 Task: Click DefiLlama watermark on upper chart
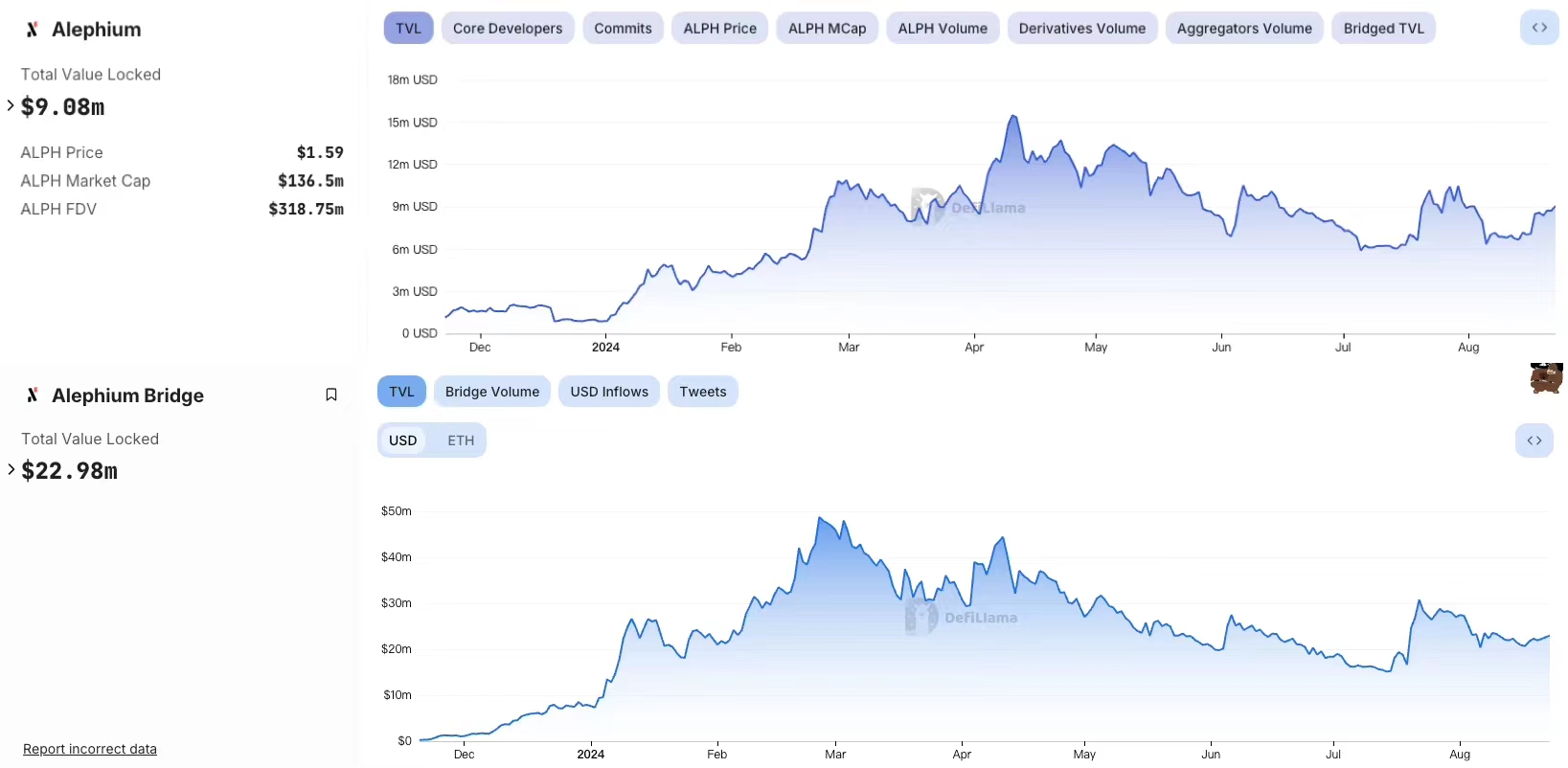tap(968, 207)
